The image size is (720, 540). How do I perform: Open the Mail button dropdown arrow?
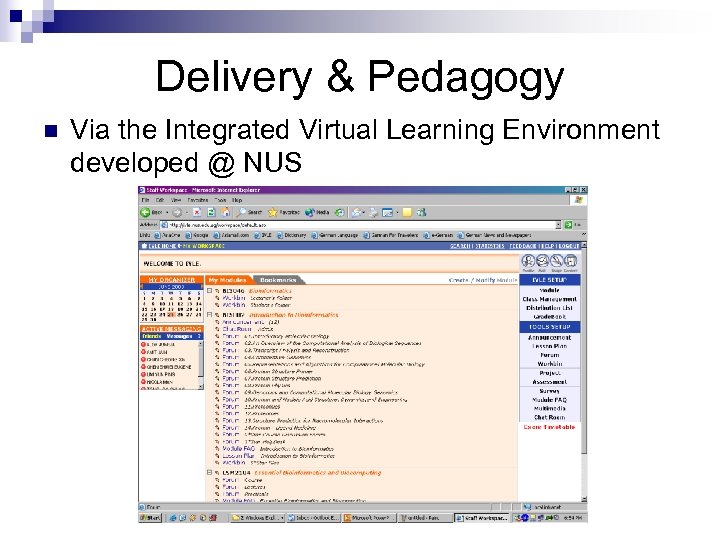[363, 213]
